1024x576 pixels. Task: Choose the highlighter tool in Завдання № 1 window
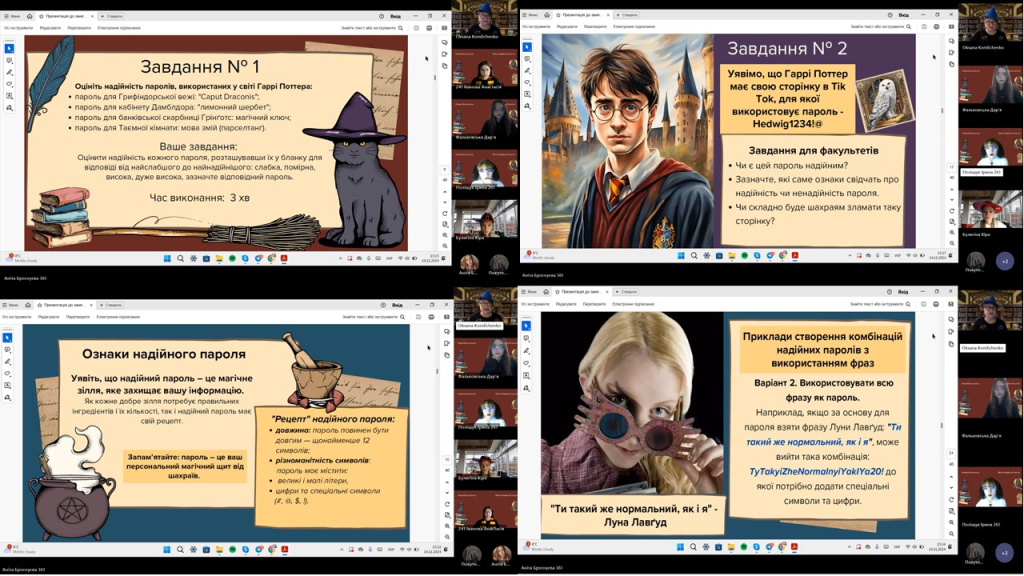pyautogui.click(x=9, y=72)
